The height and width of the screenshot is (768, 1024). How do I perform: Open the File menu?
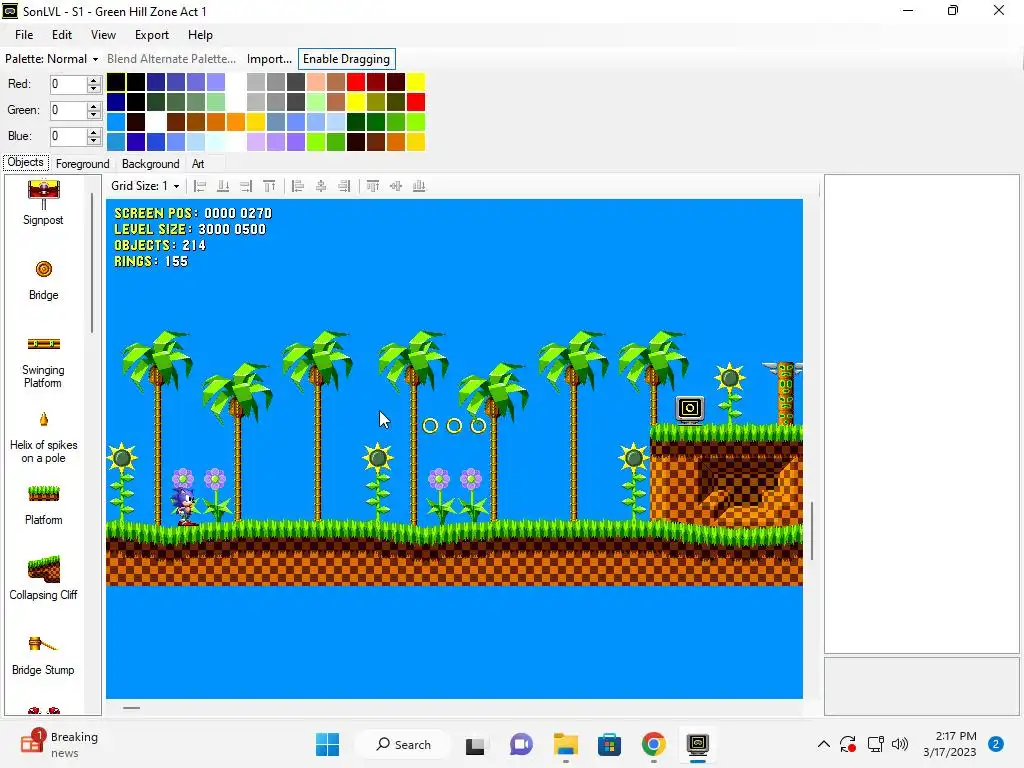coord(24,35)
